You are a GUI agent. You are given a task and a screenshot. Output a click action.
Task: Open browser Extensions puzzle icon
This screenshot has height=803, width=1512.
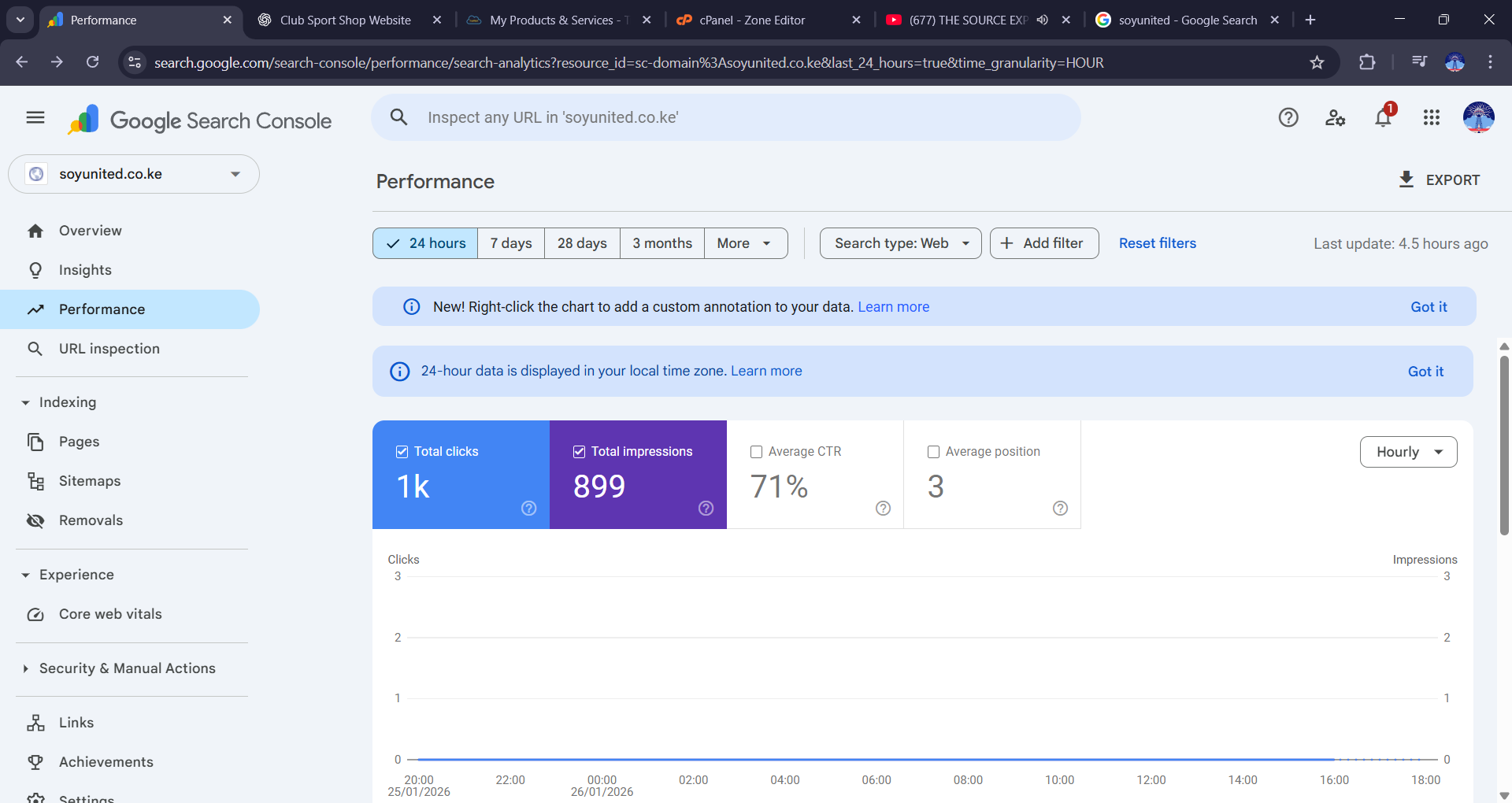1367,63
